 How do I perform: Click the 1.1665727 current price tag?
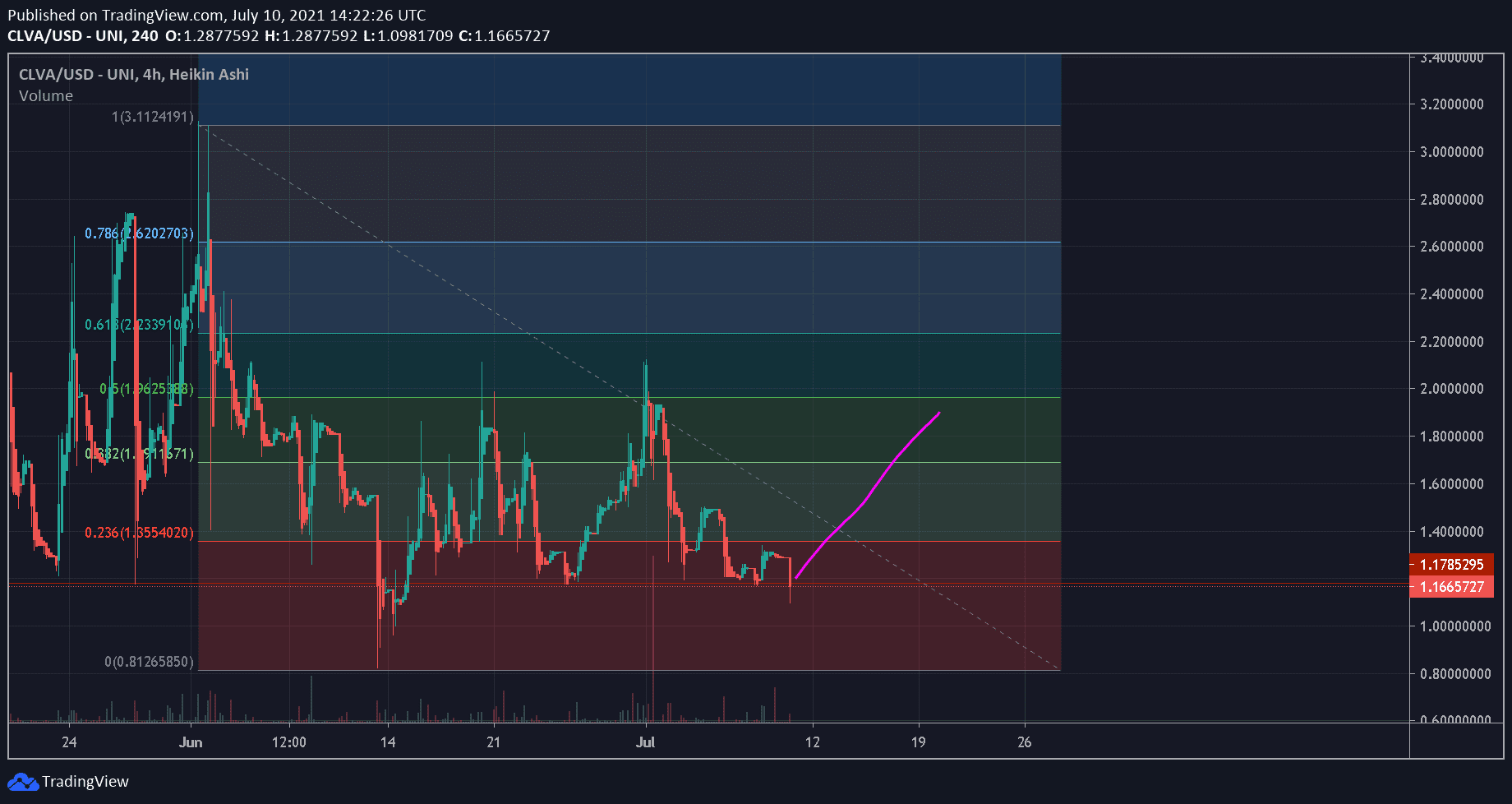pos(1450,587)
